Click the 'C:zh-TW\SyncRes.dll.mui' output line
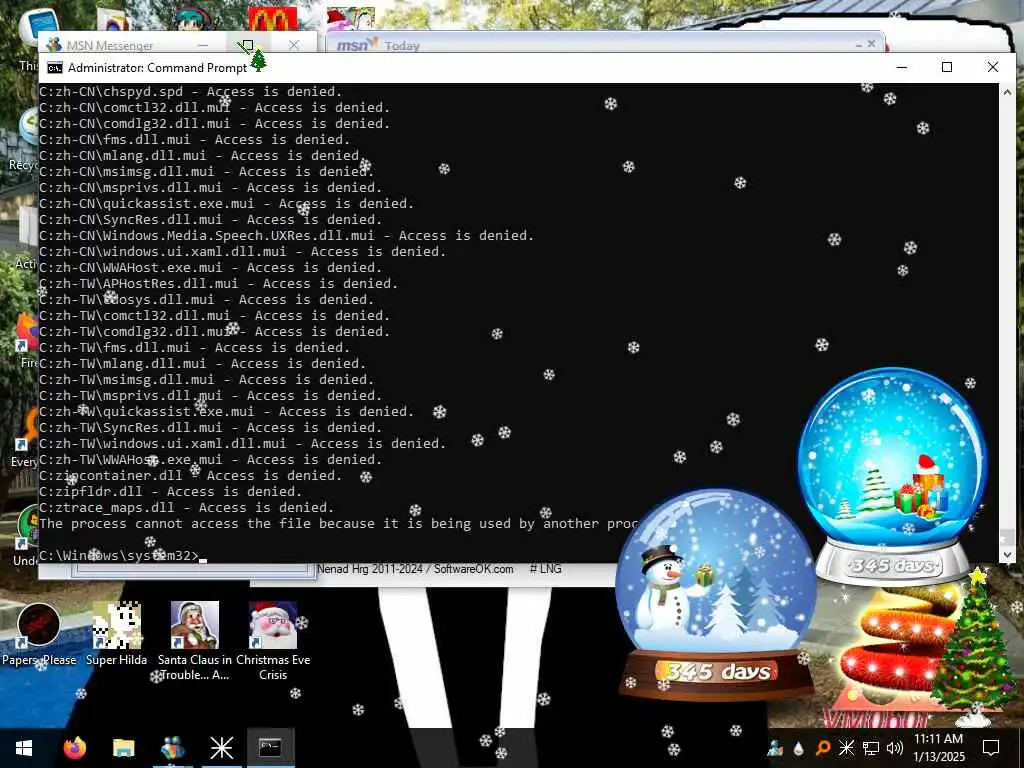The width and height of the screenshot is (1024, 768). 210,428
